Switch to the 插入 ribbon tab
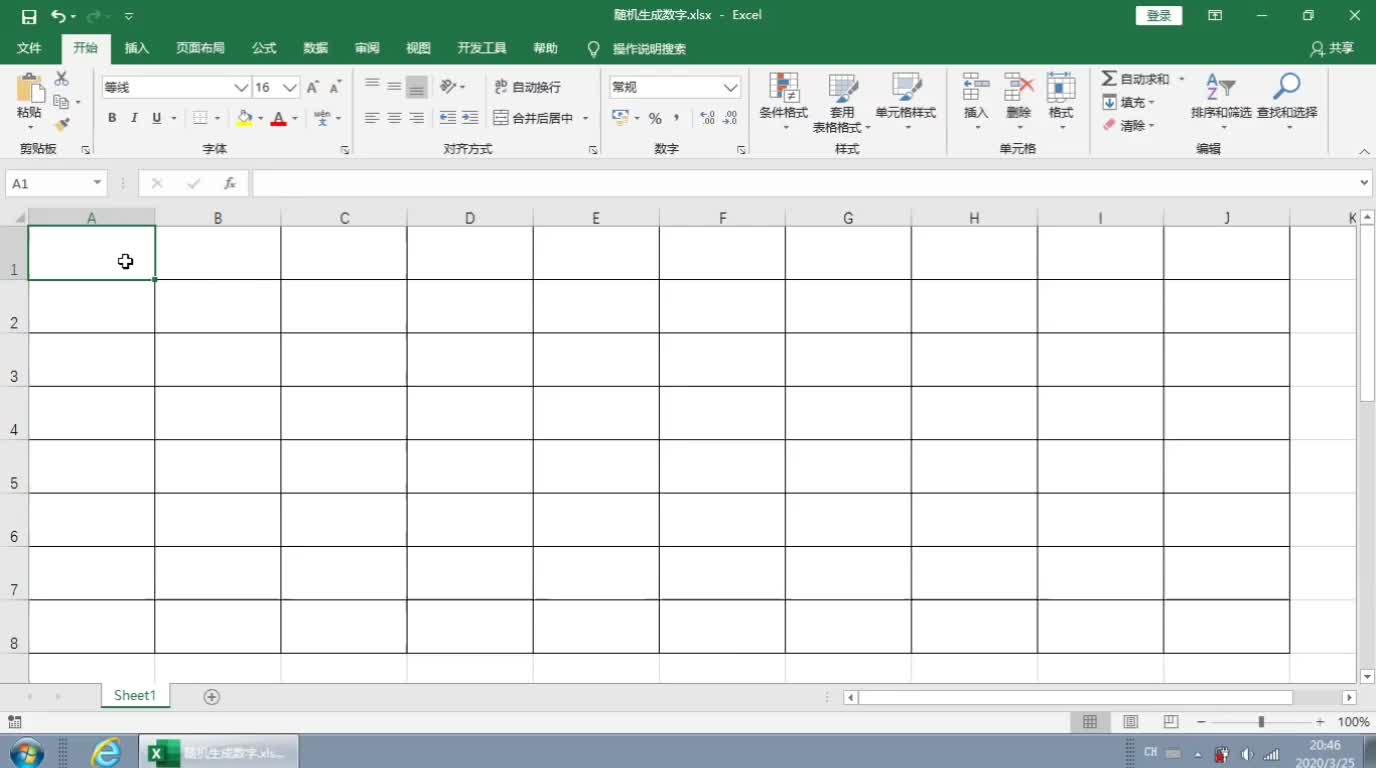The height and width of the screenshot is (768, 1376). click(x=136, y=47)
